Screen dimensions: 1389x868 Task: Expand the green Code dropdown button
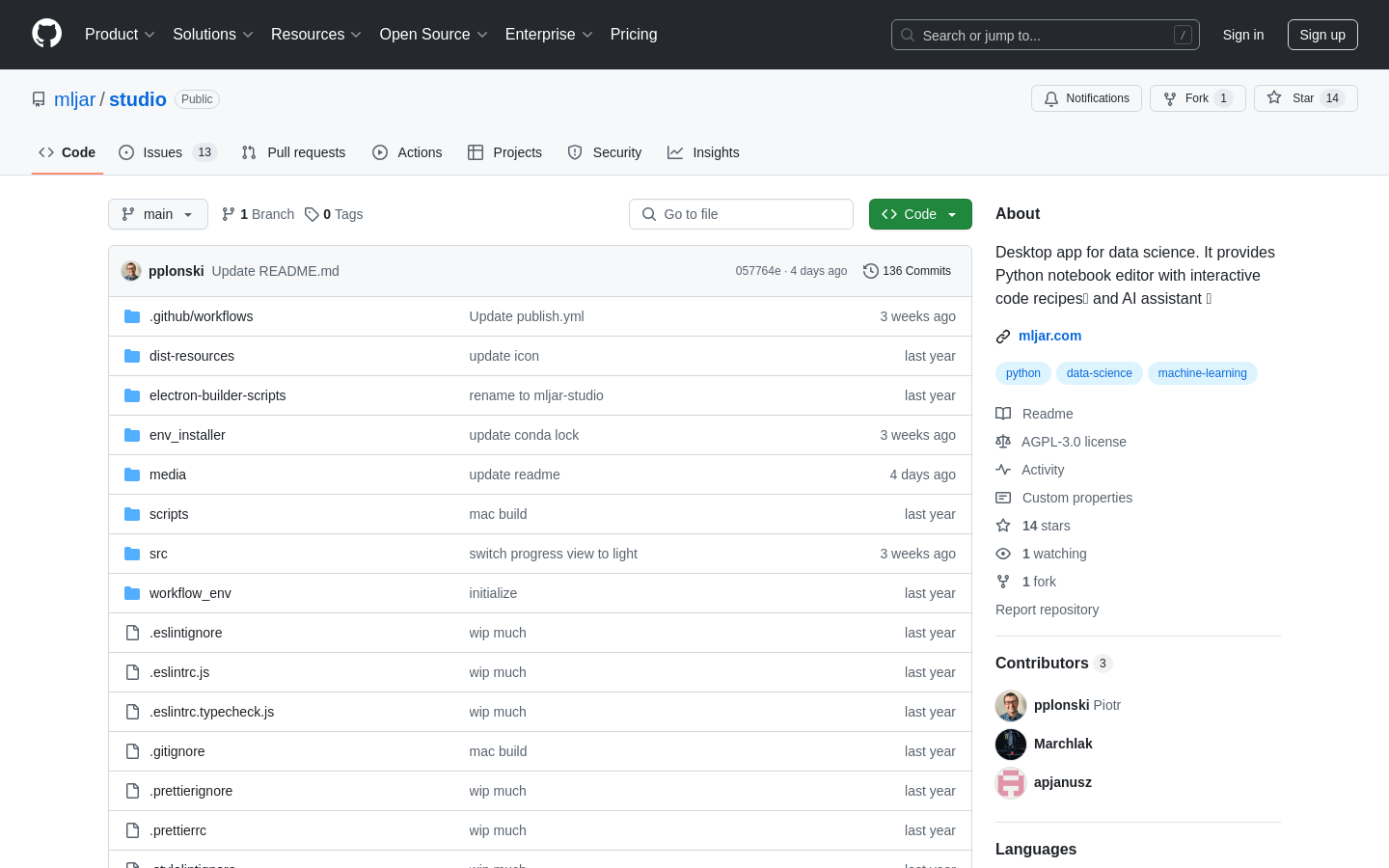coord(920,214)
